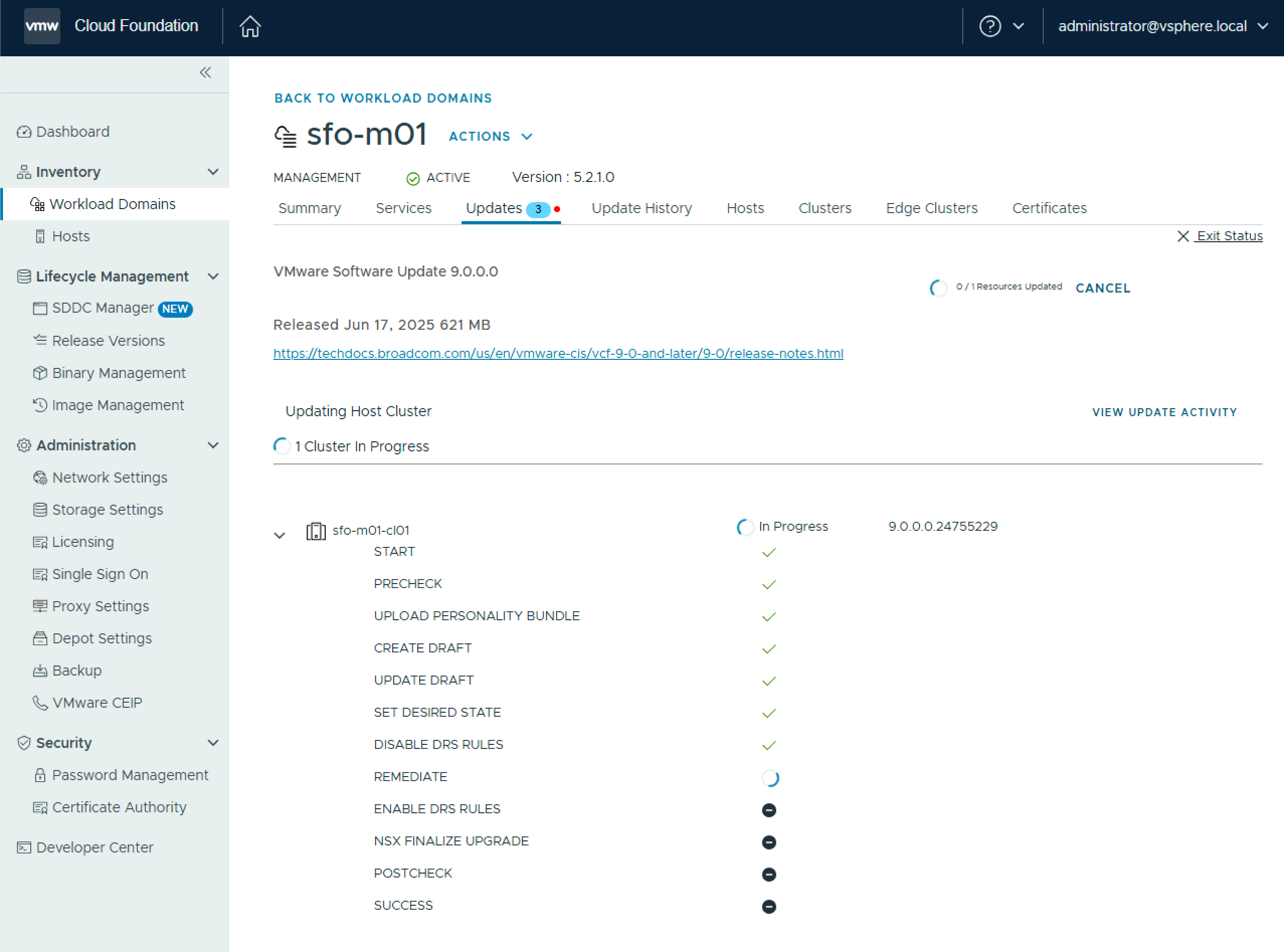Collapse the sidebar with double-chevron icon
The image size is (1284, 952).
tap(205, 72)
